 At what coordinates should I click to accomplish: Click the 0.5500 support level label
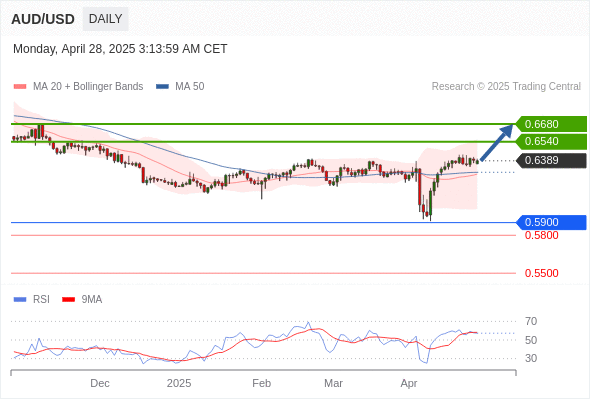pyautogui.click(x=541, y=273)
